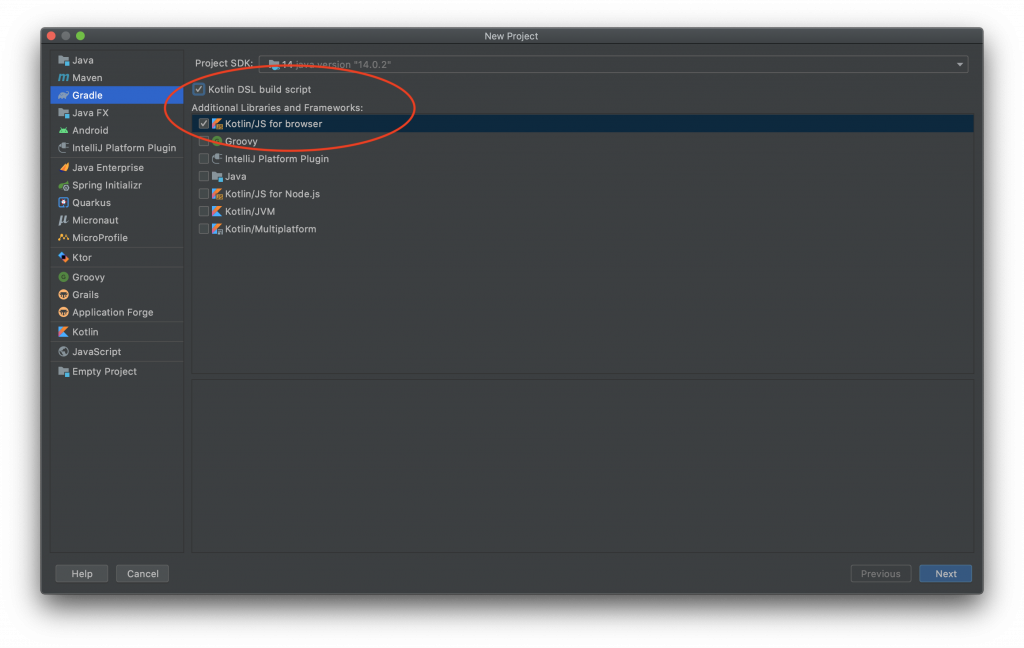The height and width of the screenshot is (648, 1024).
Task: Click 'Kotlin/JS for Node.js' text
Action: [272, 194]
